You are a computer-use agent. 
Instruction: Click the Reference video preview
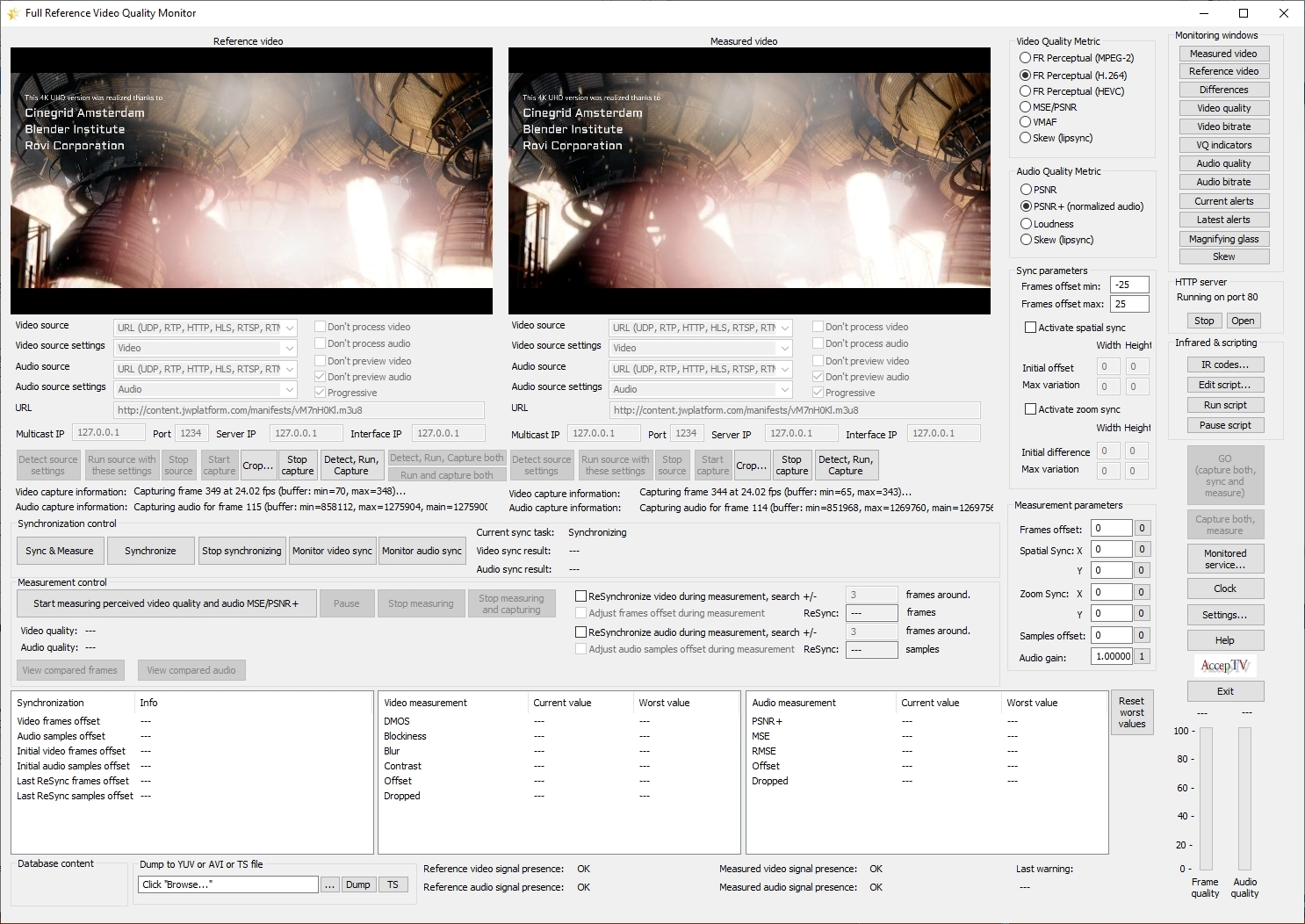tap(251, 181)
